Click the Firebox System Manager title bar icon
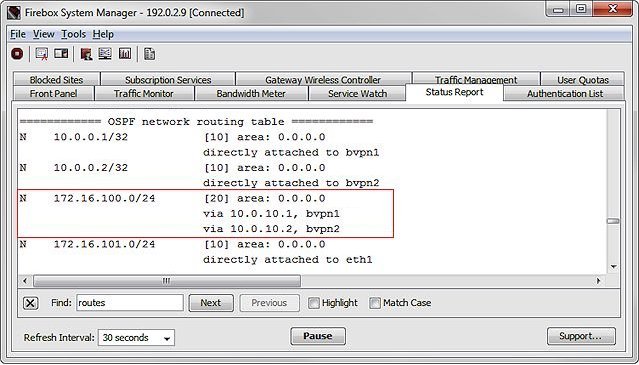This screenshot has height=365, width=639. pyautogui.click(x=13, y=13)
